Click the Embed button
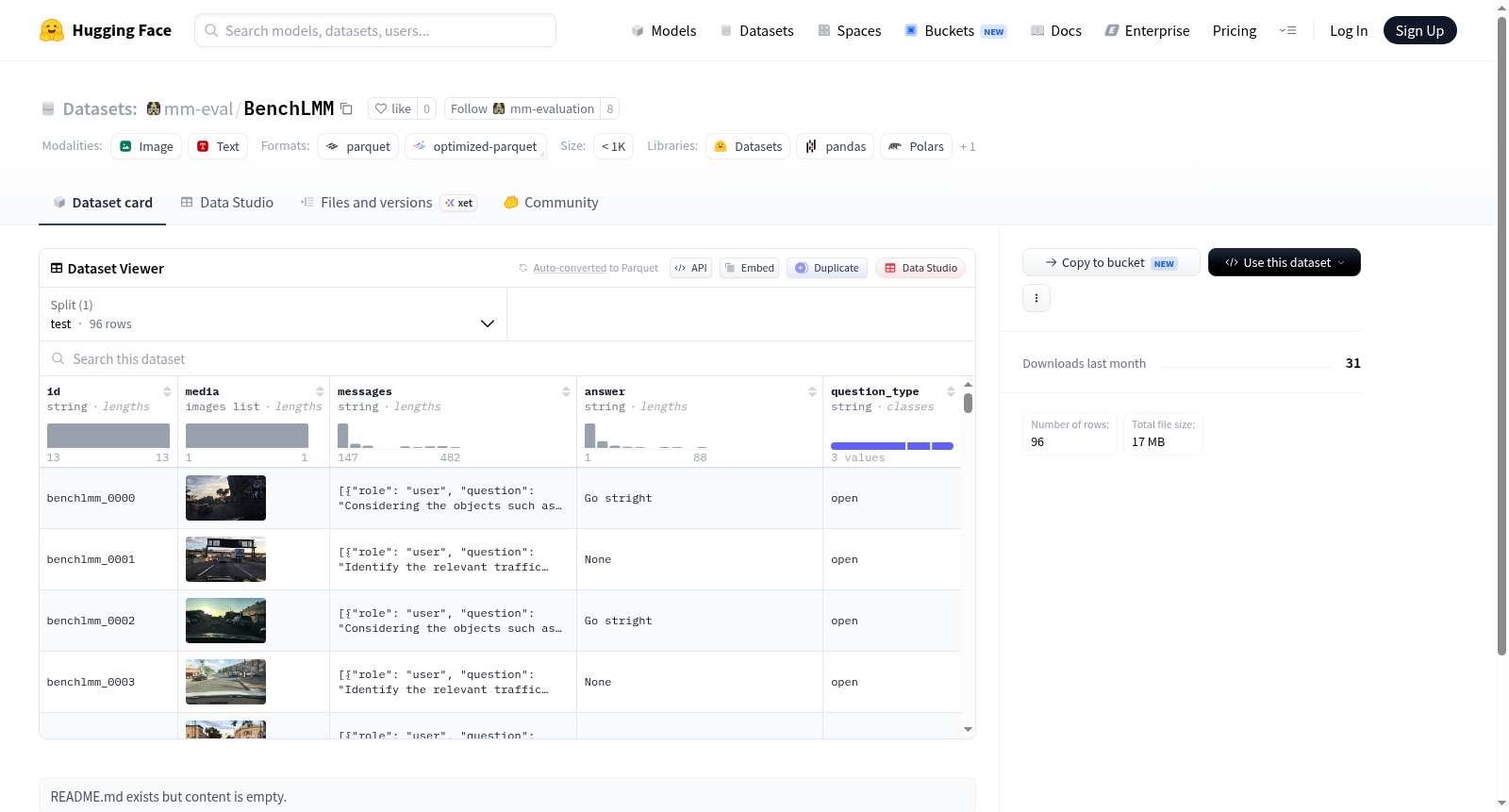This screenshot has height=812, width=1509. (750, 268)
